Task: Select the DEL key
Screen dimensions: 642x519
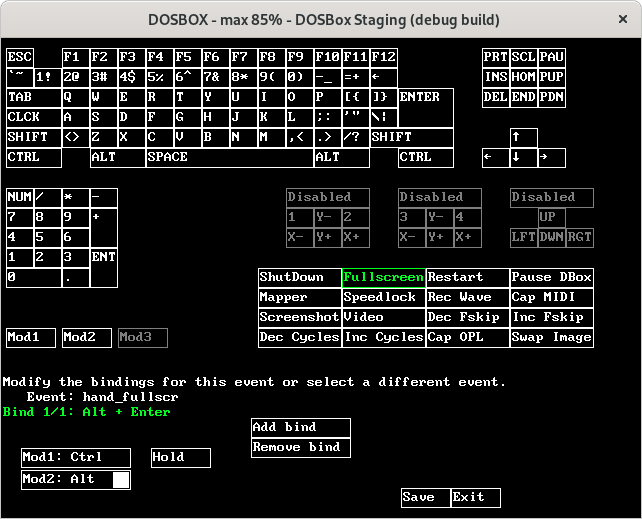Action: click(x=496, y=97)
